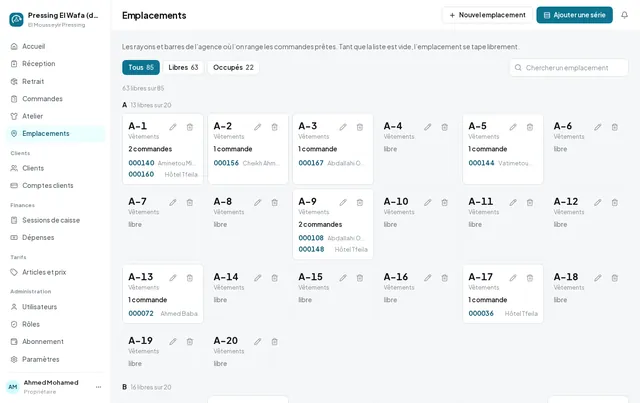The width and height of the screenshot is (640, 403).
Task: Open order 000148 in A-9
Action: [311, 249]
